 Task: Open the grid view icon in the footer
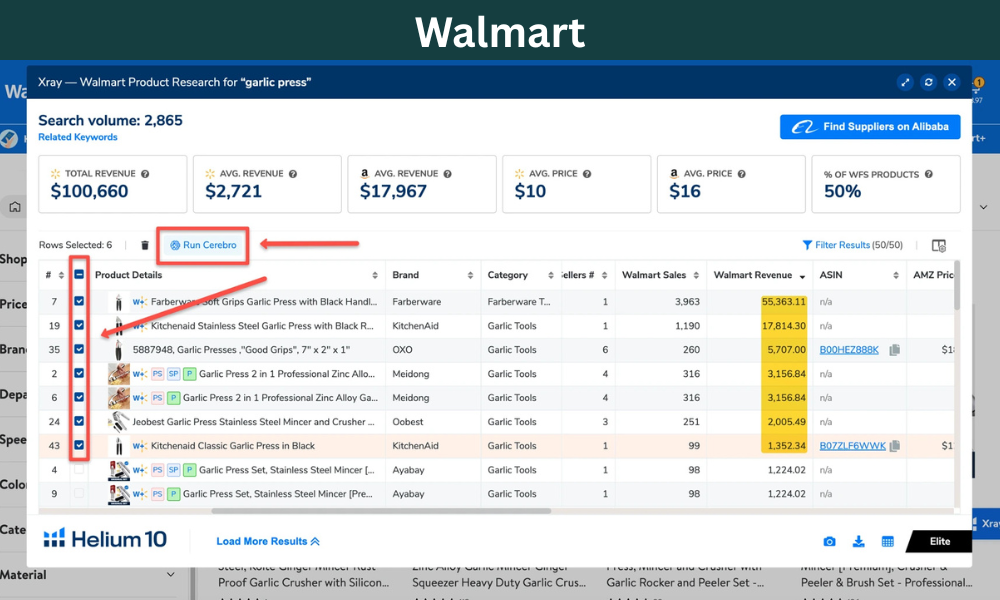[888, 541]
